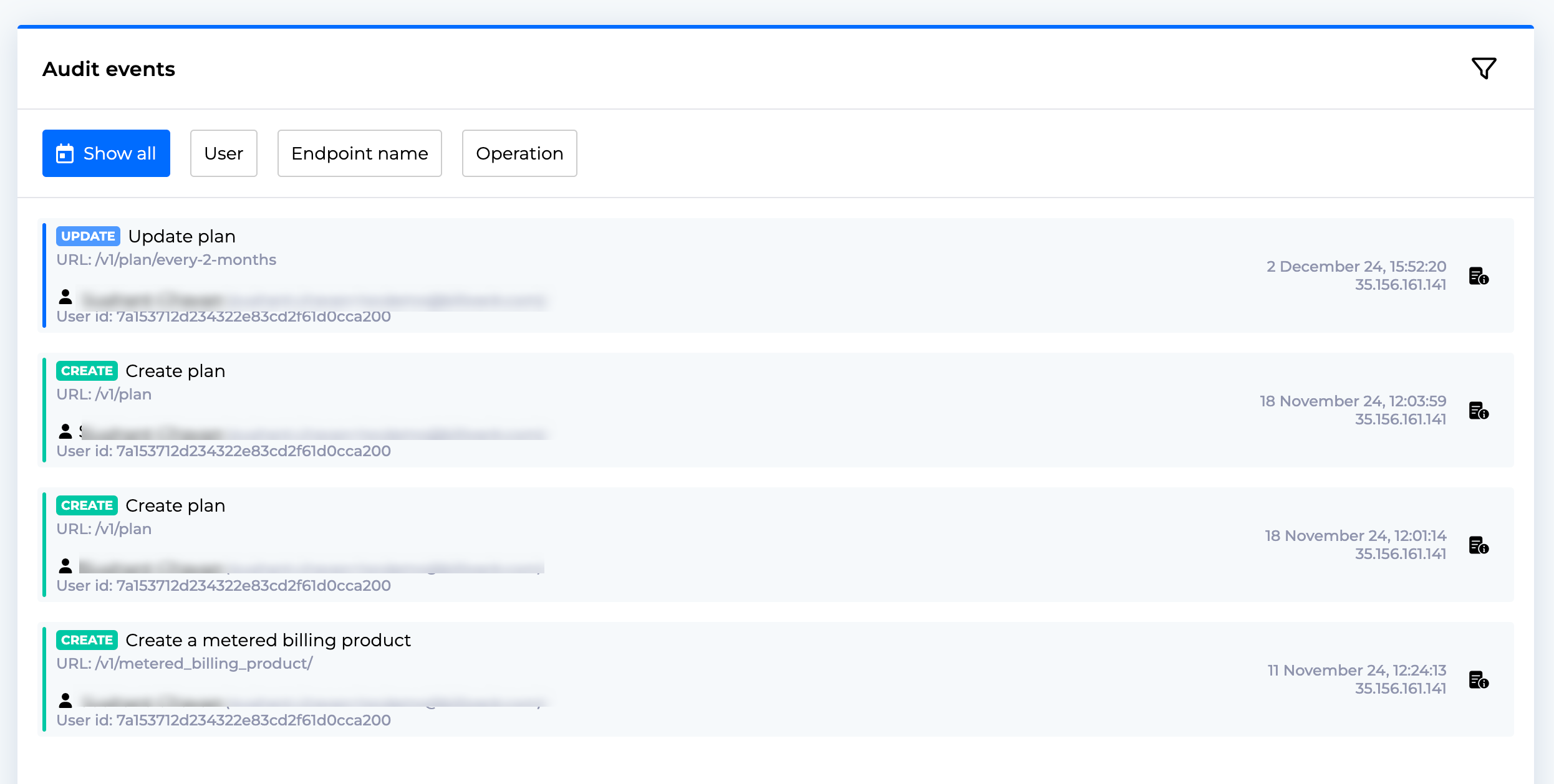Click User id text in Update plan event
The width and height of the screenshot is (1554, 784).
[x=224, y=316]
